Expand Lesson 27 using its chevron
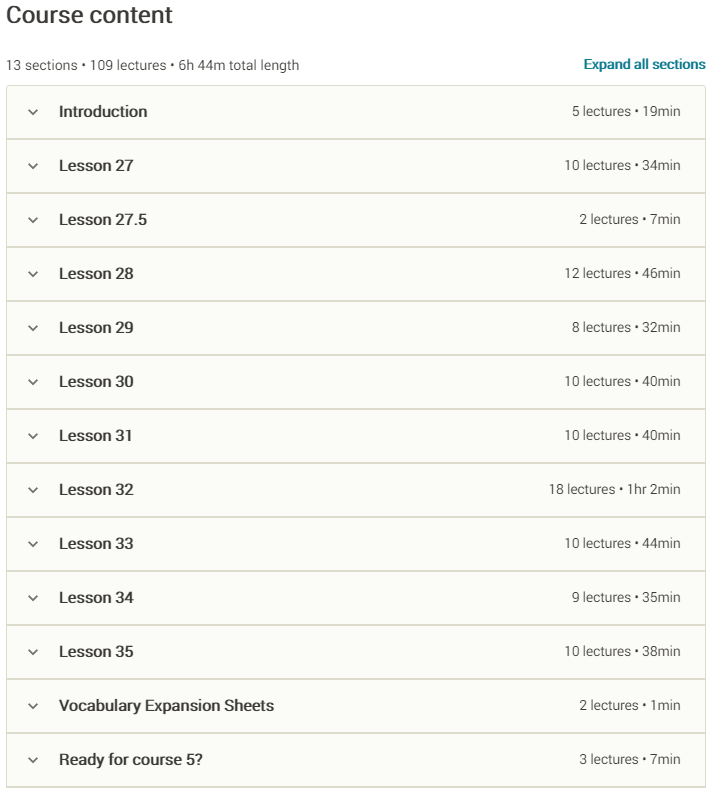The height and width of the screenshot is (796, 713). pos(33,166)
